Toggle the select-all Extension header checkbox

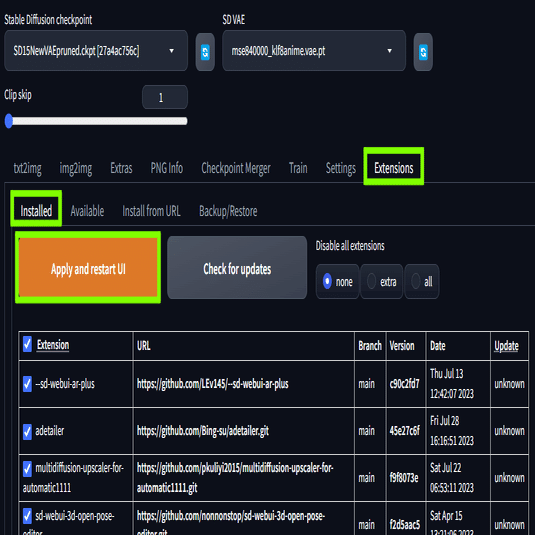[27, 344]
